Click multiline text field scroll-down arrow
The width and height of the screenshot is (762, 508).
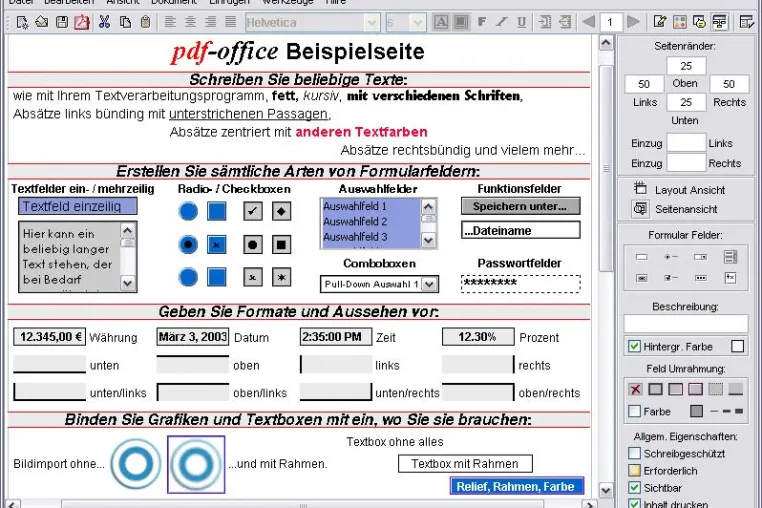point(128,283)
